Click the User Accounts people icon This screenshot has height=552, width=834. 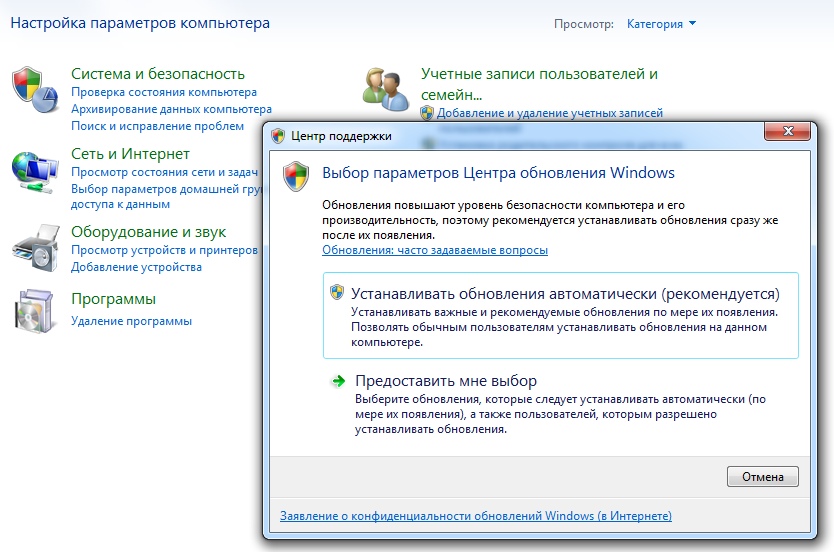pyautogui.click(x=386, y=89)
